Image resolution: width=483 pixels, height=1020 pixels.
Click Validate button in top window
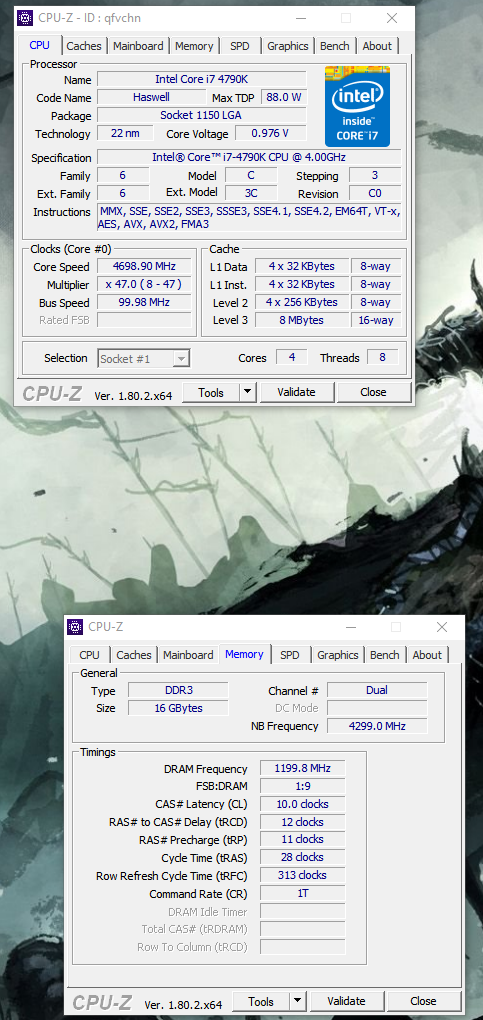coord(296,392)
